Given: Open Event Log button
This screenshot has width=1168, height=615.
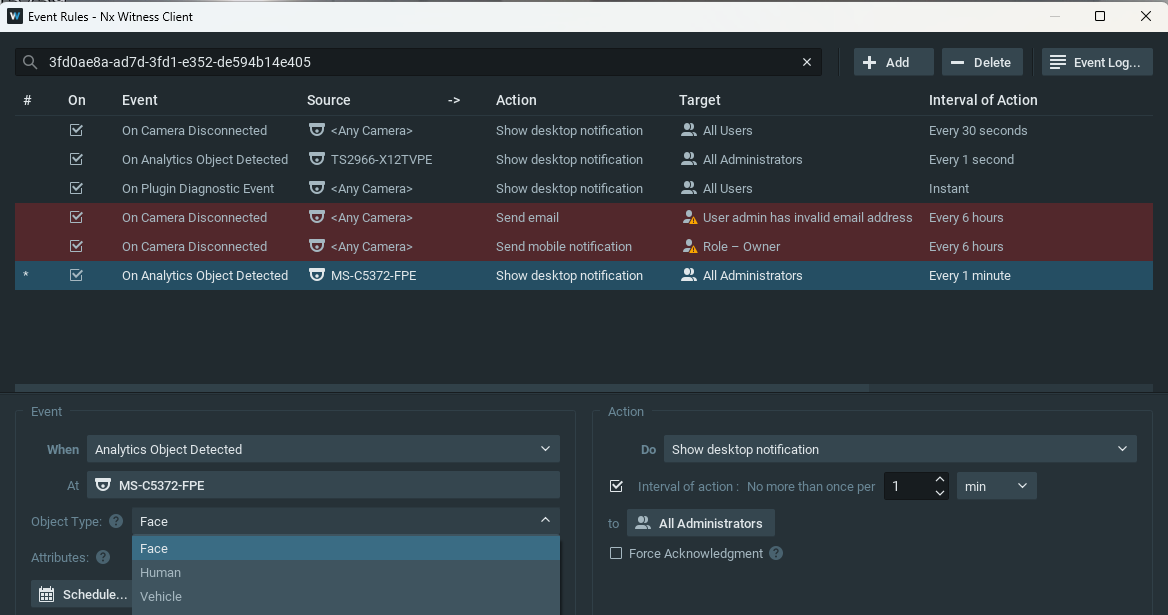Looking at the screenshot, I should point(1096,63).
